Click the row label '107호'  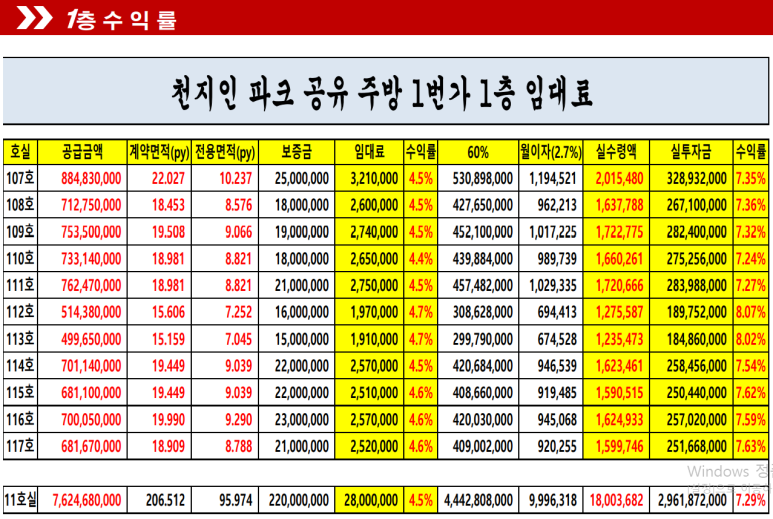[x=20, y=178]
